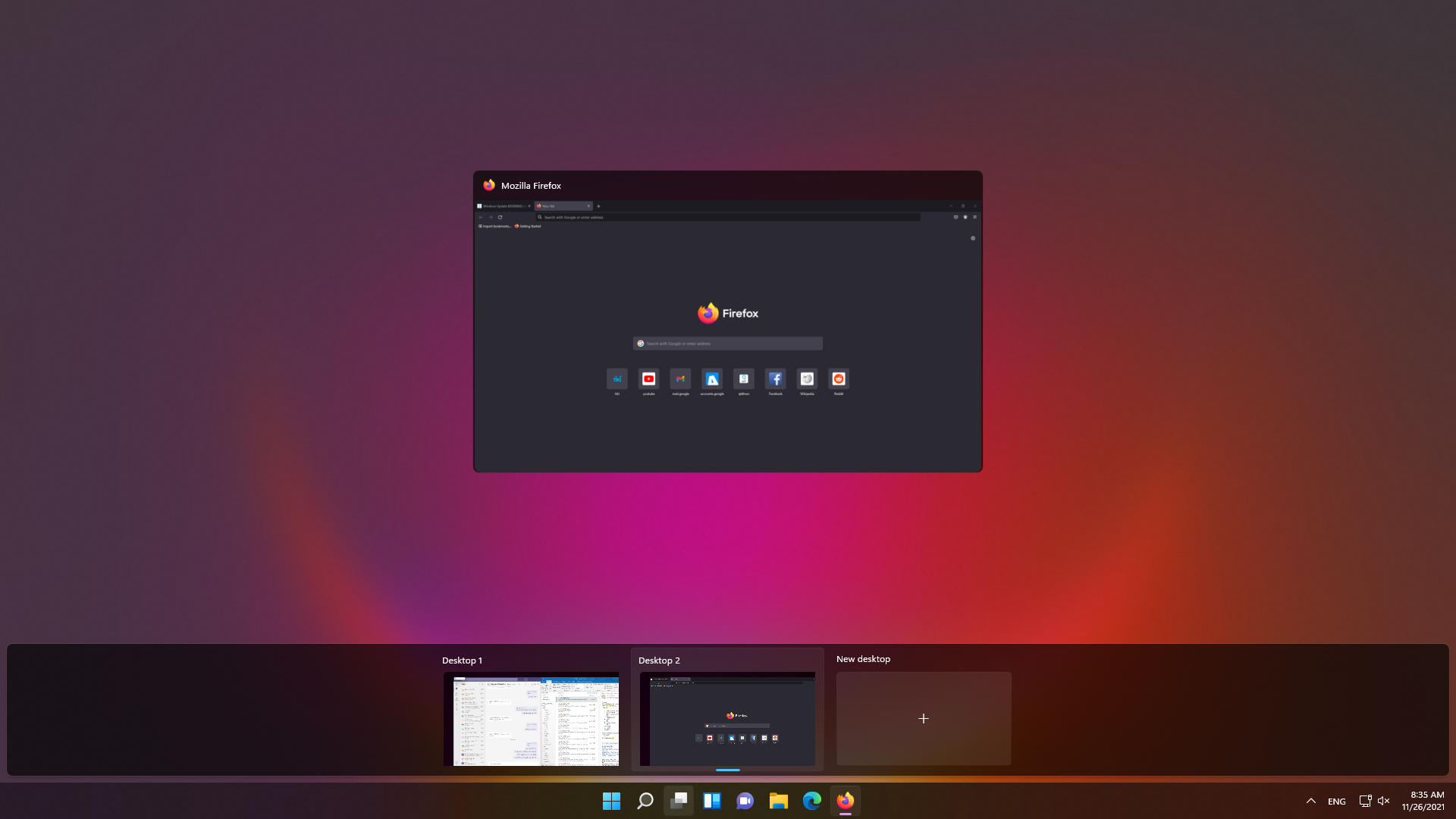Open the Reddit shortcut tile

tap(839, 379)
